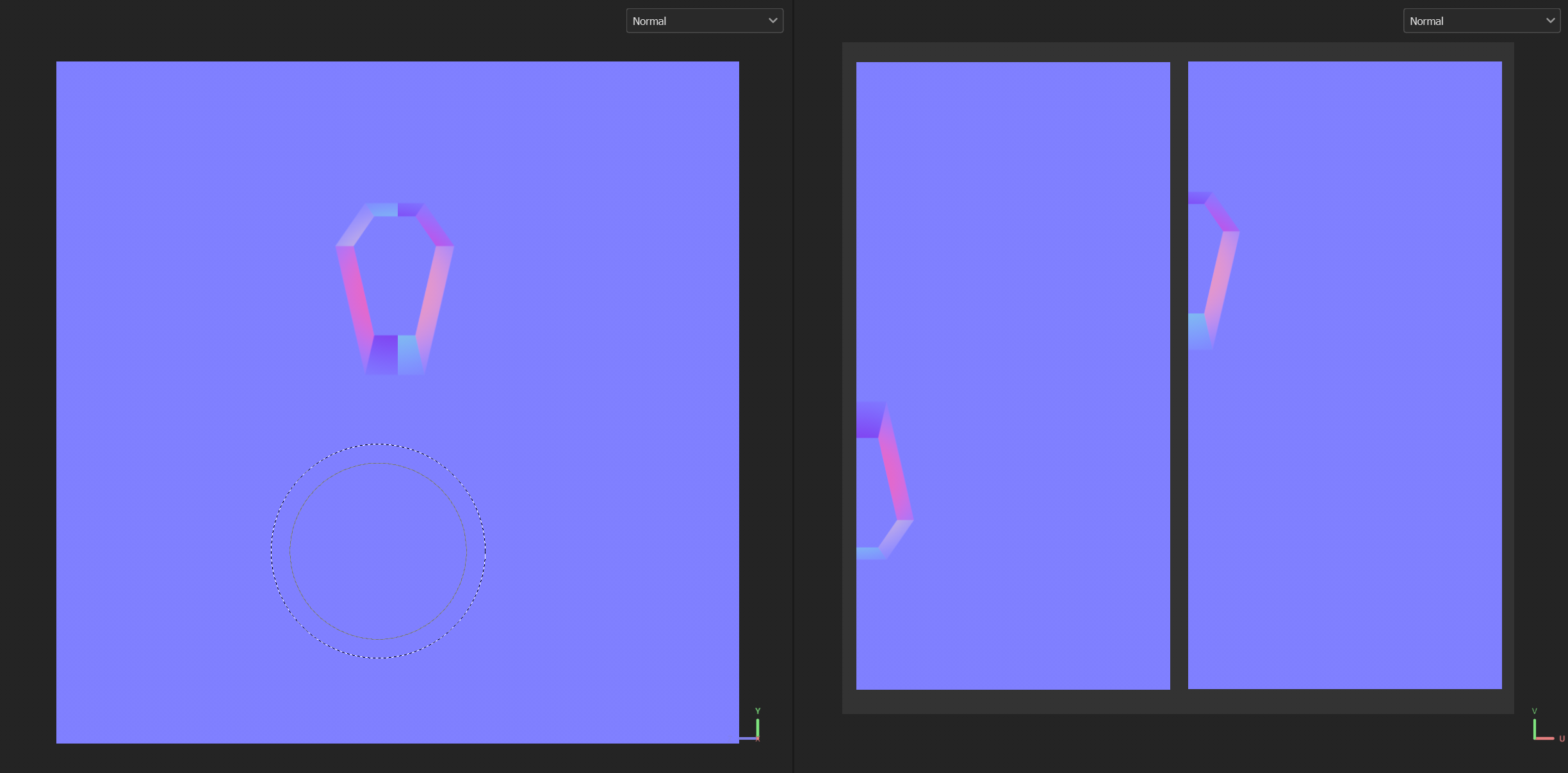Click the red U axis of the UV gizmo
The image size is (1568, 773).
pos(1545,738)
